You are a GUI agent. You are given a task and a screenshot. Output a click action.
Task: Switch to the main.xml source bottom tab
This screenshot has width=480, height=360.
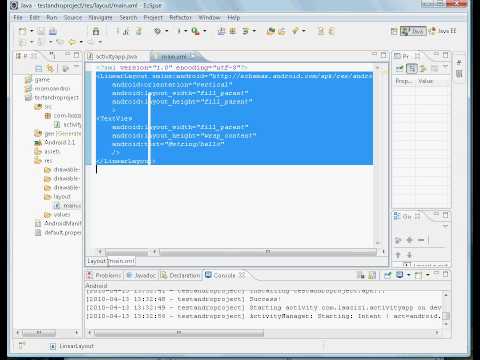[121, 261]
